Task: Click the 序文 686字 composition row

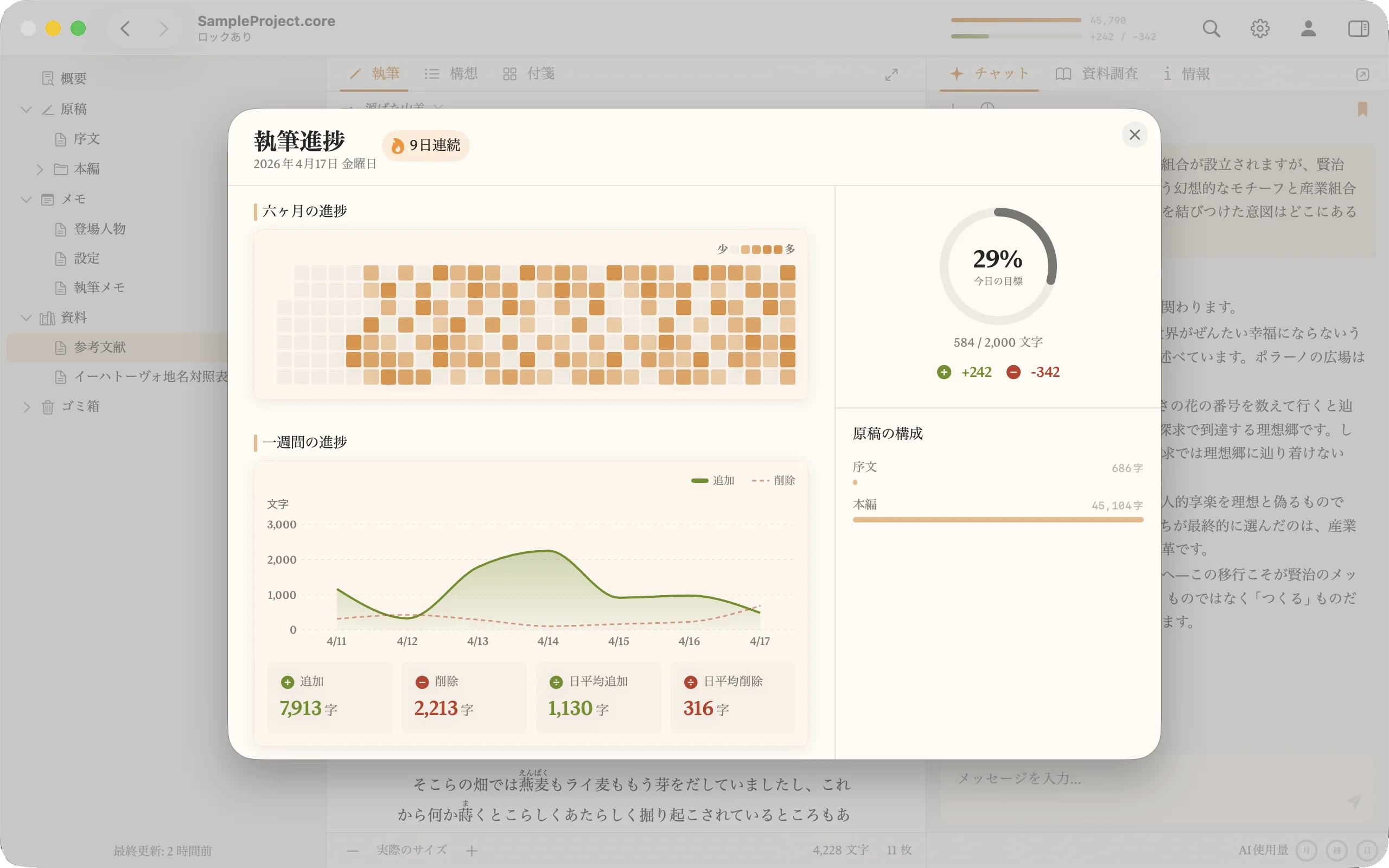Action: click(x=998, y=473)
